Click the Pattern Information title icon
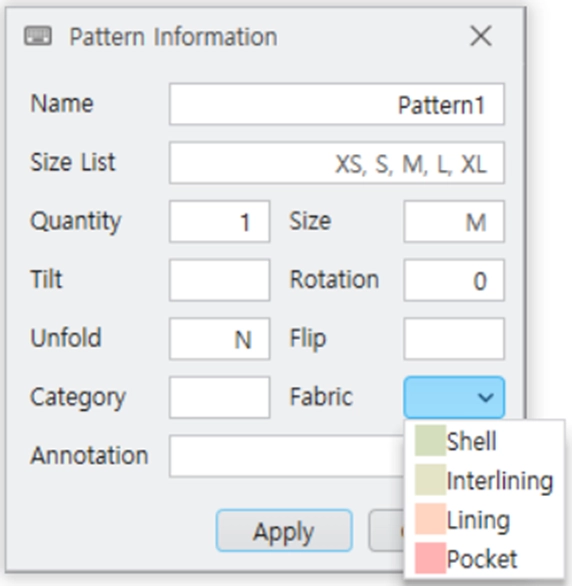Viewport: 572px width, 586px height. point(38,36)
